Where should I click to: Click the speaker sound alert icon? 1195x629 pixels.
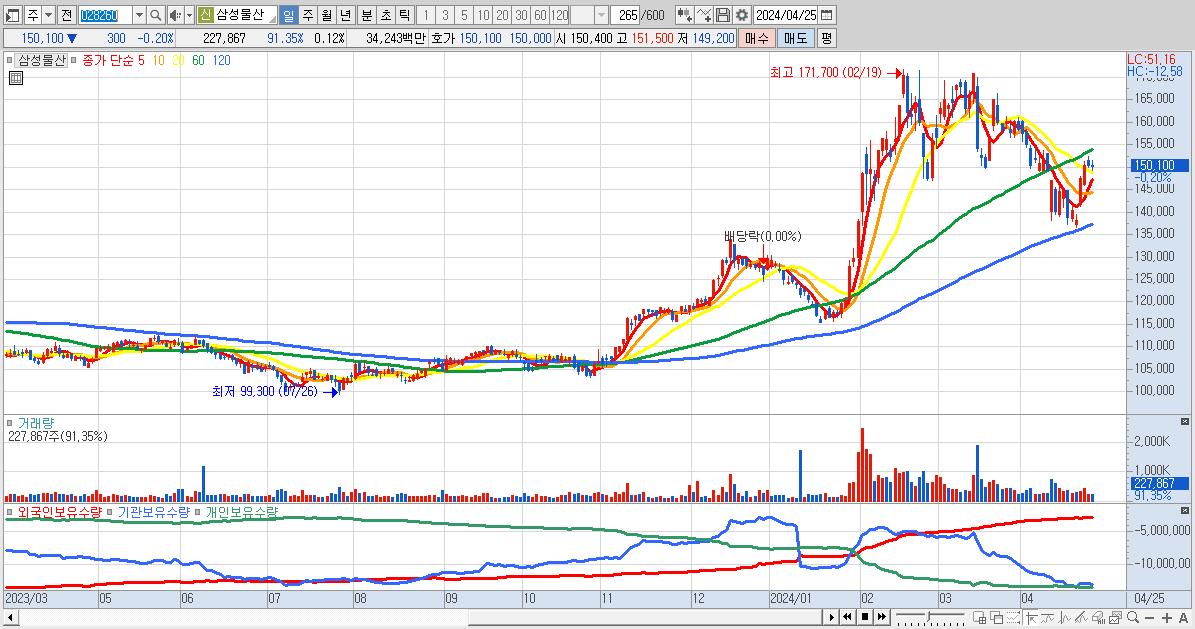pyautogui.click(x=176, y=15)
